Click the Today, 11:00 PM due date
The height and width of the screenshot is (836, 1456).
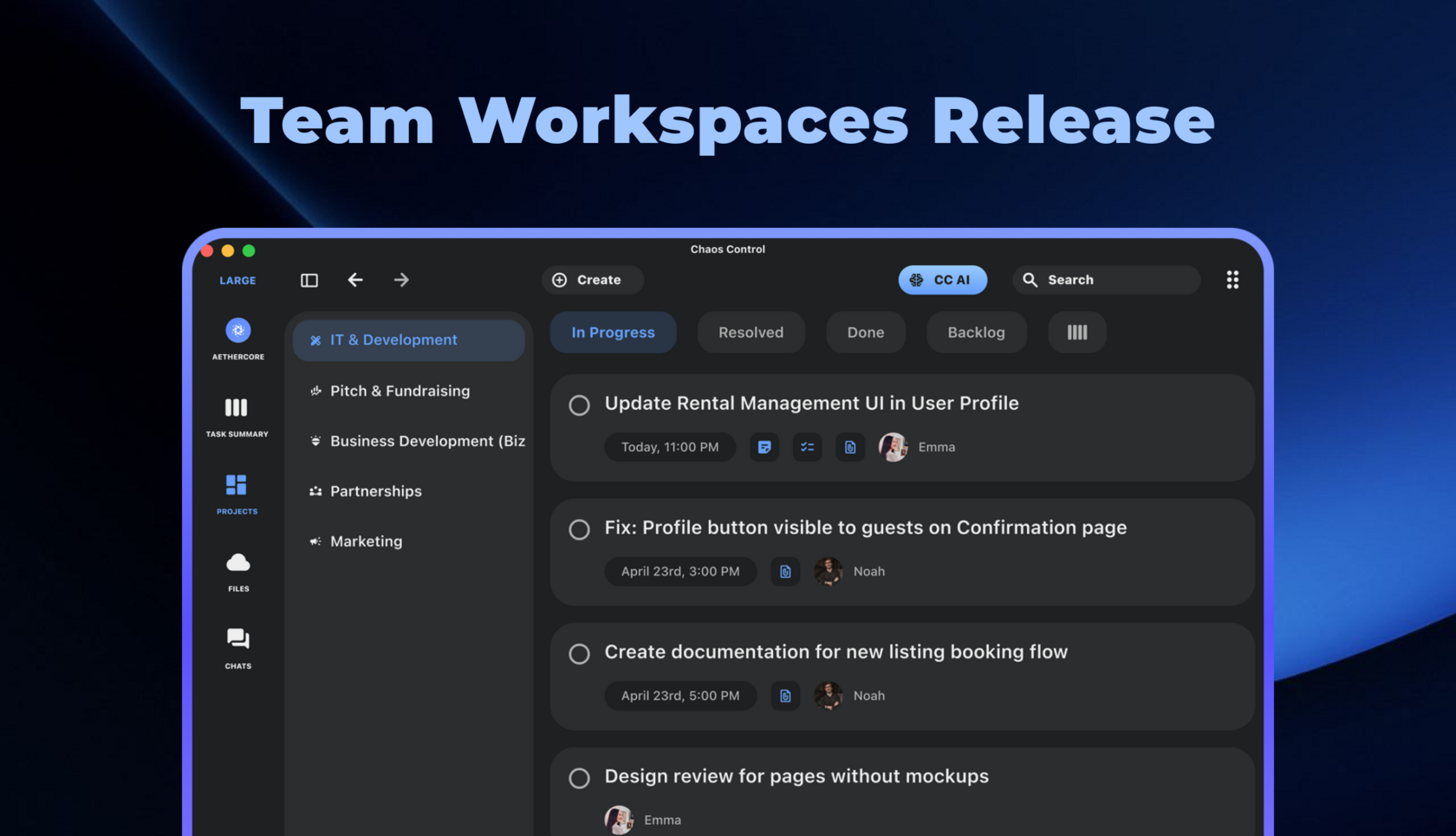(670, 447)
